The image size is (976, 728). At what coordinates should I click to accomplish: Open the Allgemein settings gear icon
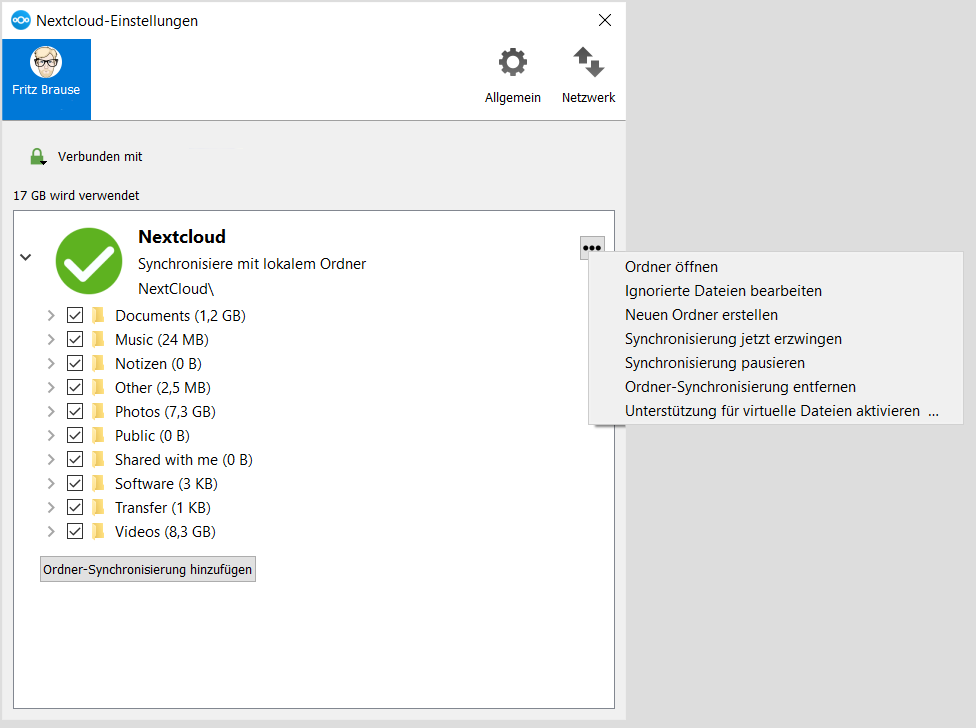point(512,63)
